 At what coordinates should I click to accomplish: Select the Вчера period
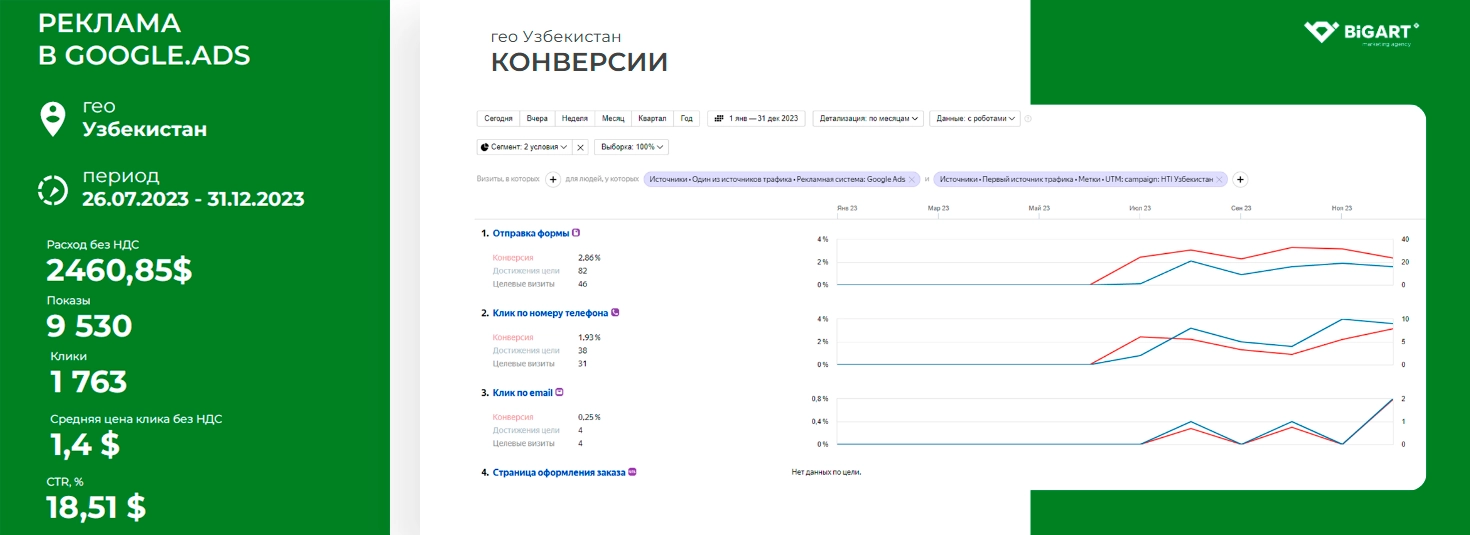538,118
